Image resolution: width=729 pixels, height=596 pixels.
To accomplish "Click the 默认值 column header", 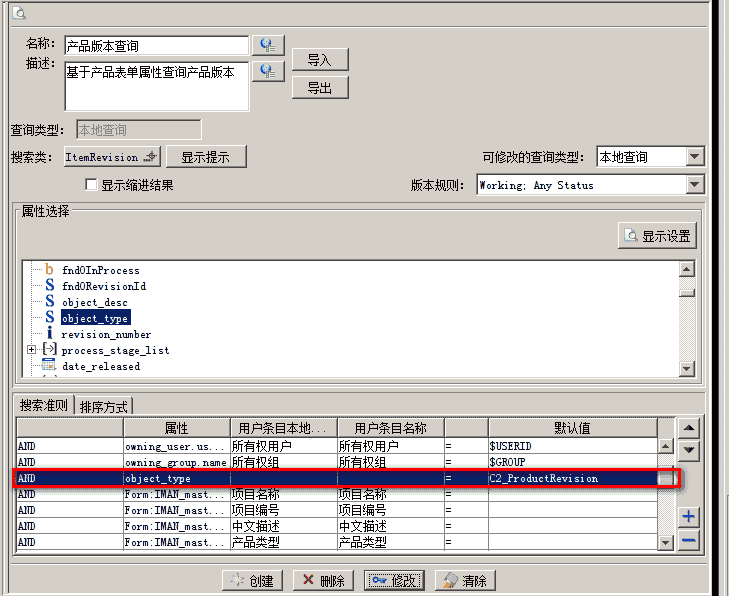I will coord(573,428).
